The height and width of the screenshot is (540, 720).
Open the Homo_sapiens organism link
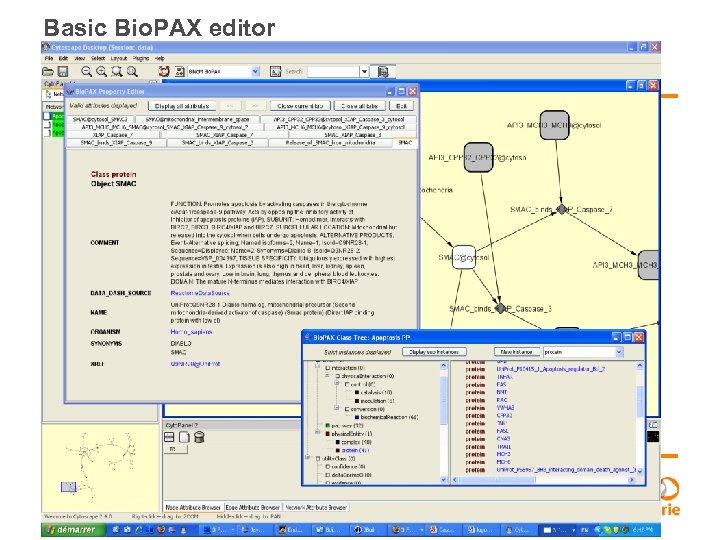coord(191,332)
